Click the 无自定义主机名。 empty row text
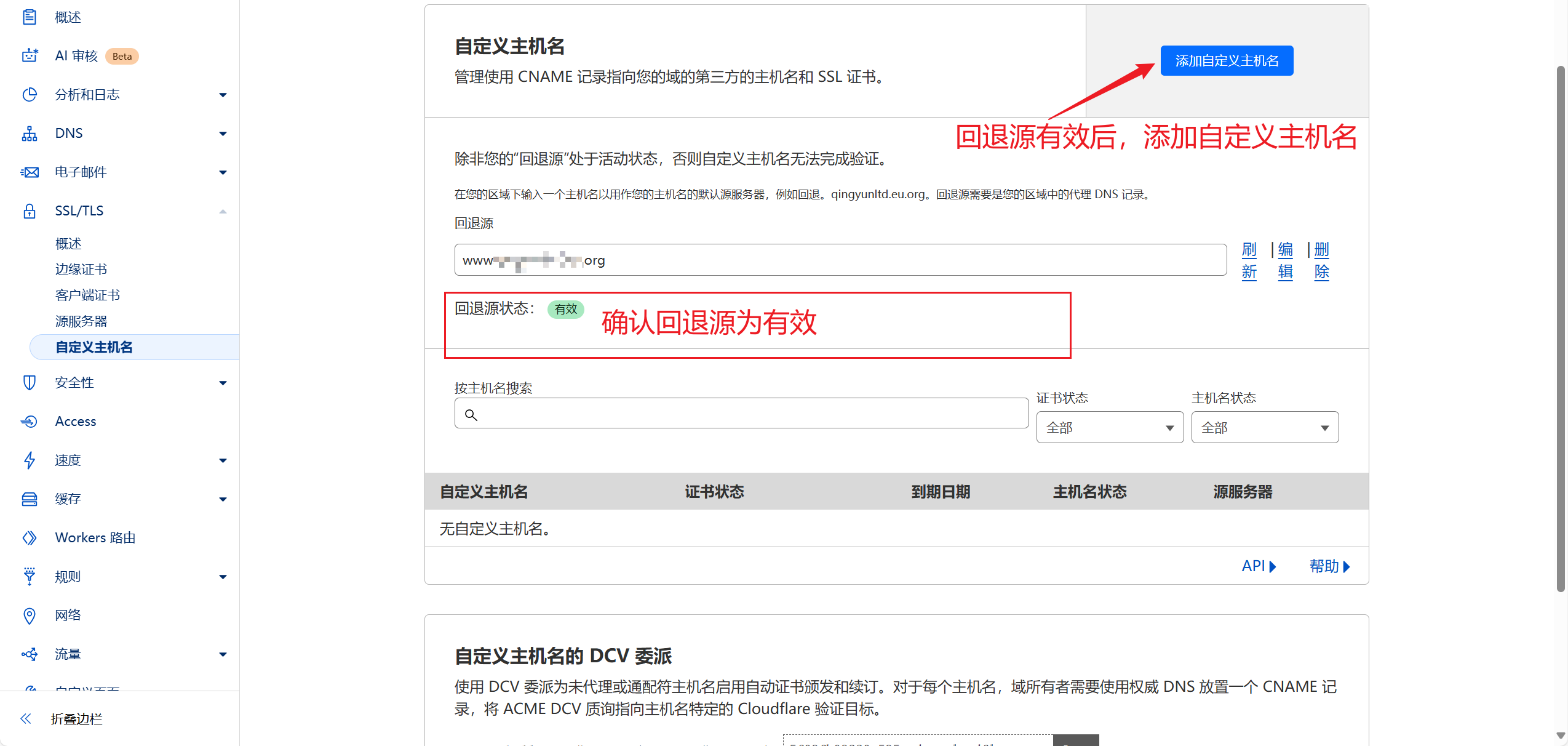The width and height of the screenshot is (1568, 746). 495,529
